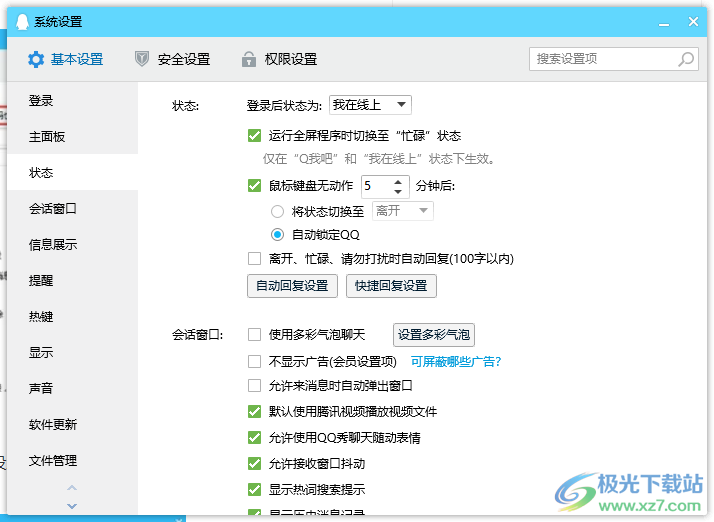Toggle 运行全屏程序时切换至忙碌状态 checkbox

pos(254,136)
